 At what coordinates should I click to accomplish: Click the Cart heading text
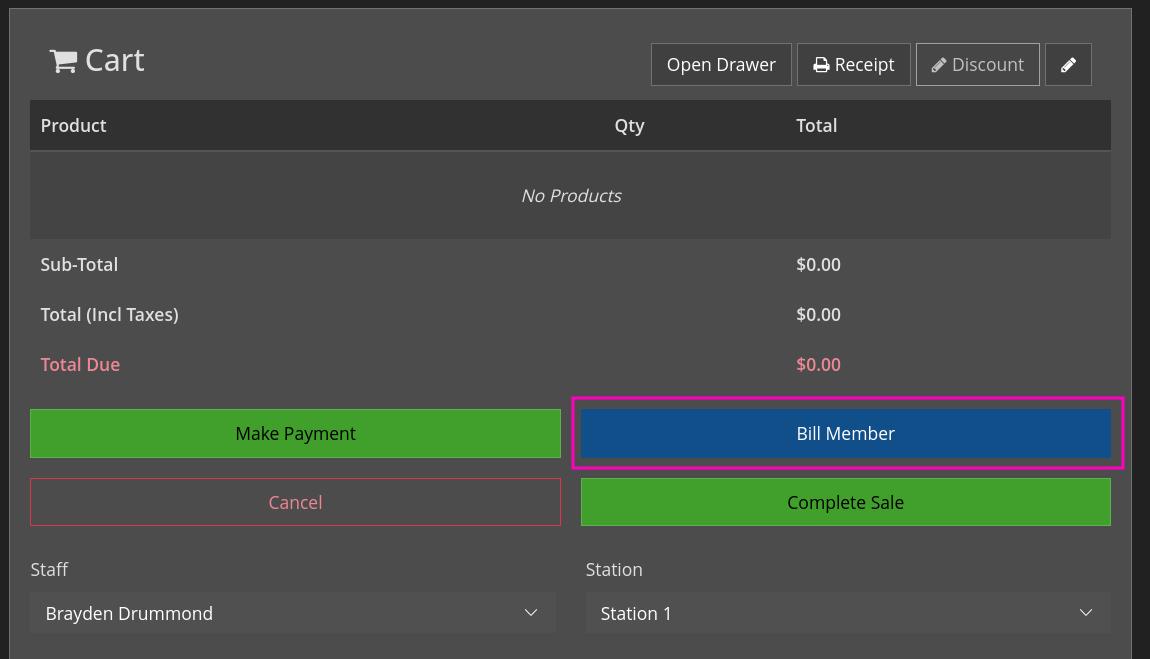pyautogui.click(x=115, y=61)
